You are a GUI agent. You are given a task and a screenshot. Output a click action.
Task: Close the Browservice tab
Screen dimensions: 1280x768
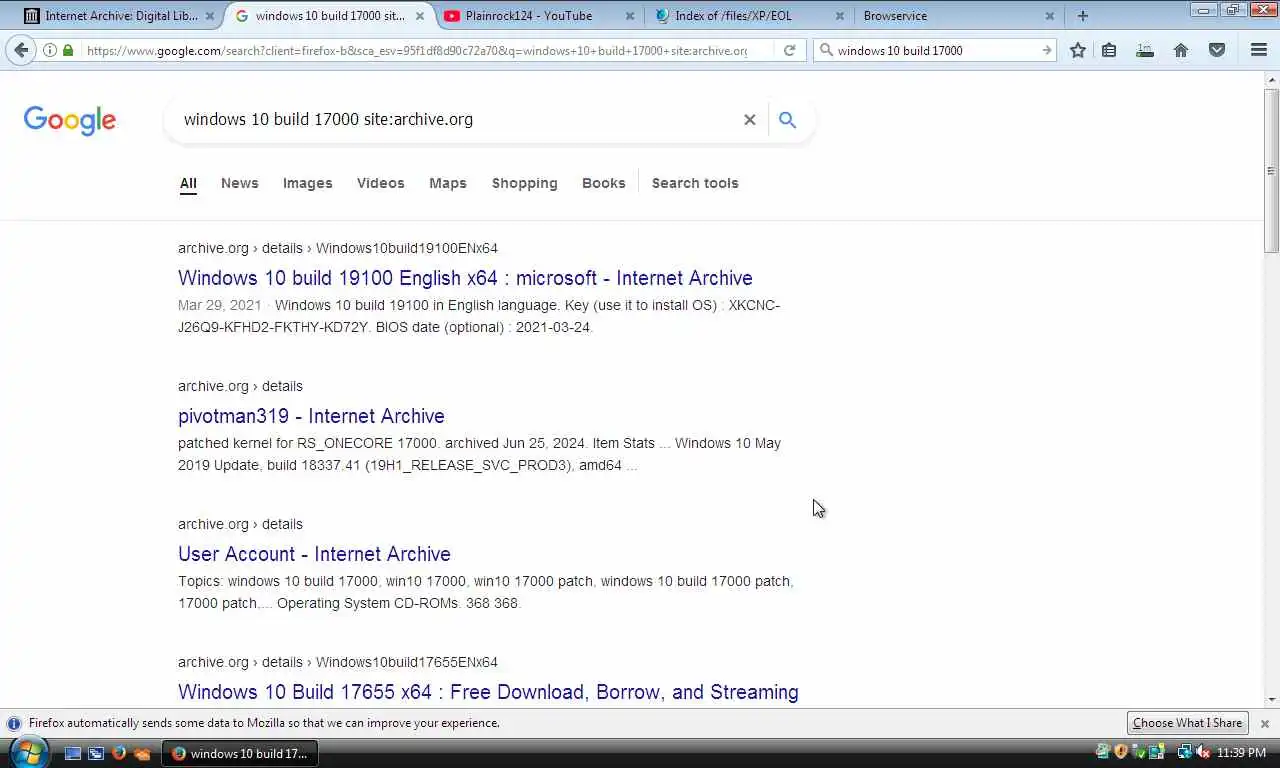pos(1050,16)
